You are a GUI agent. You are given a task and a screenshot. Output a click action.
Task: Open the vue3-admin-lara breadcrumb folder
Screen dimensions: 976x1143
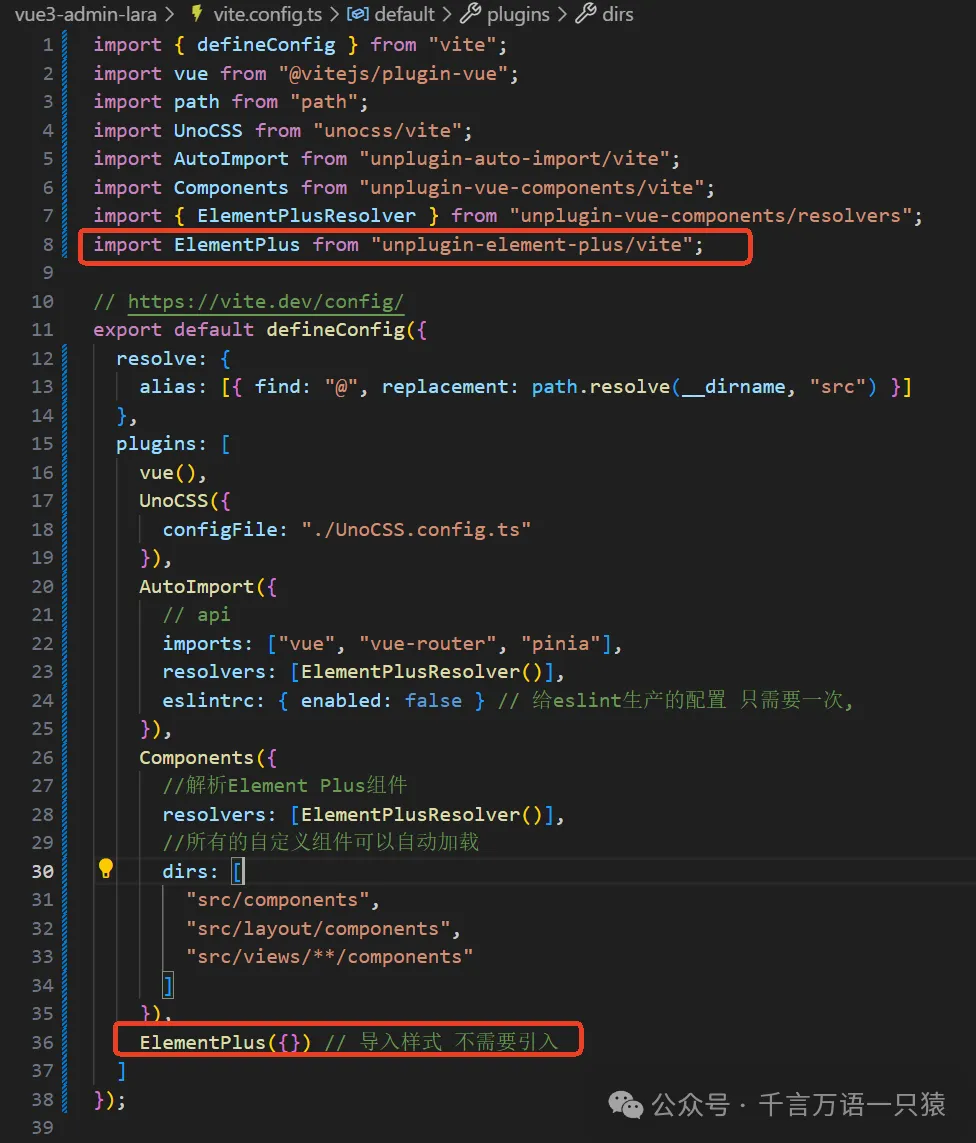[x=80, y=15]
